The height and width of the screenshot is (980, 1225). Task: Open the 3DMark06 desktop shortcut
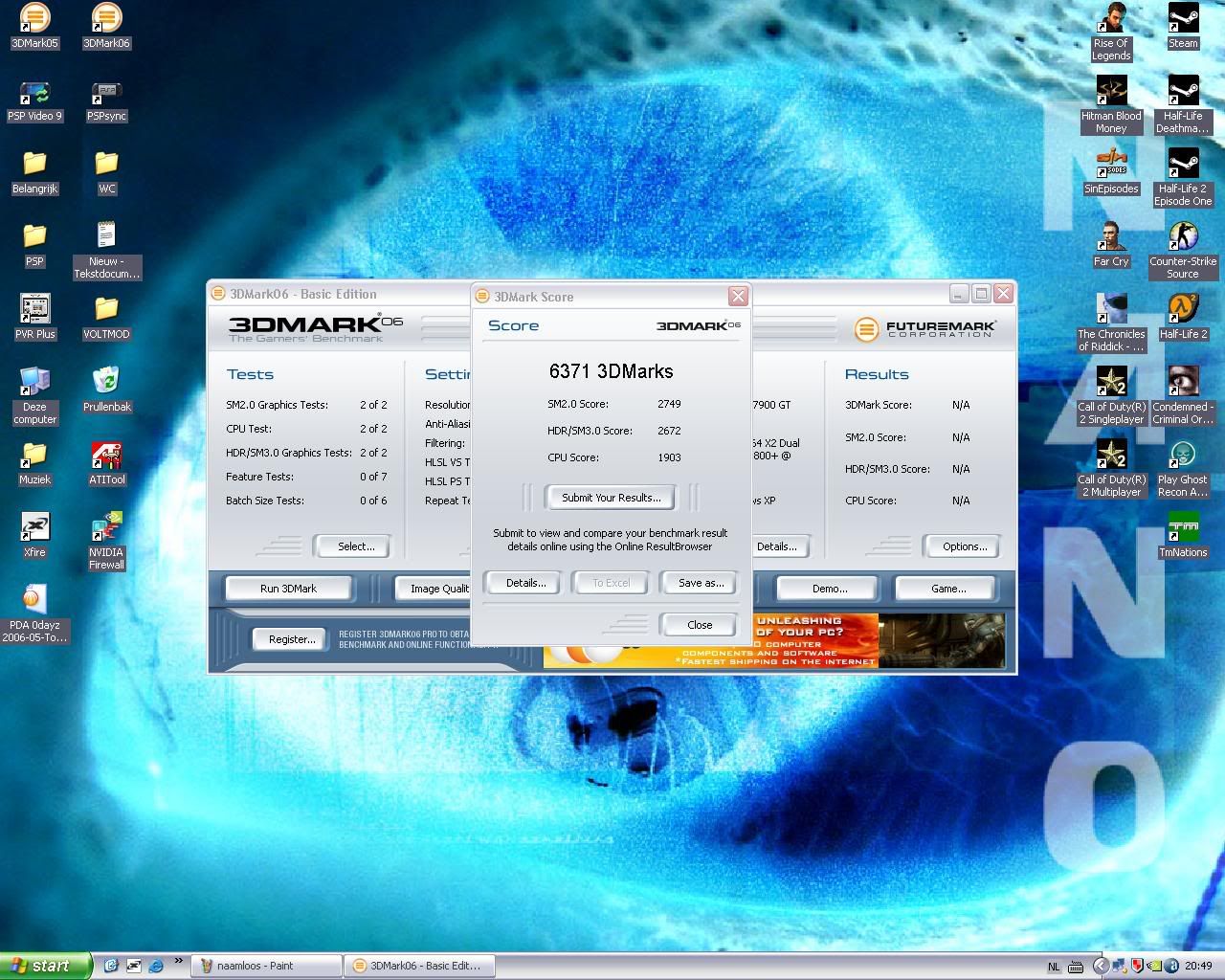click(x=106, y=26)
